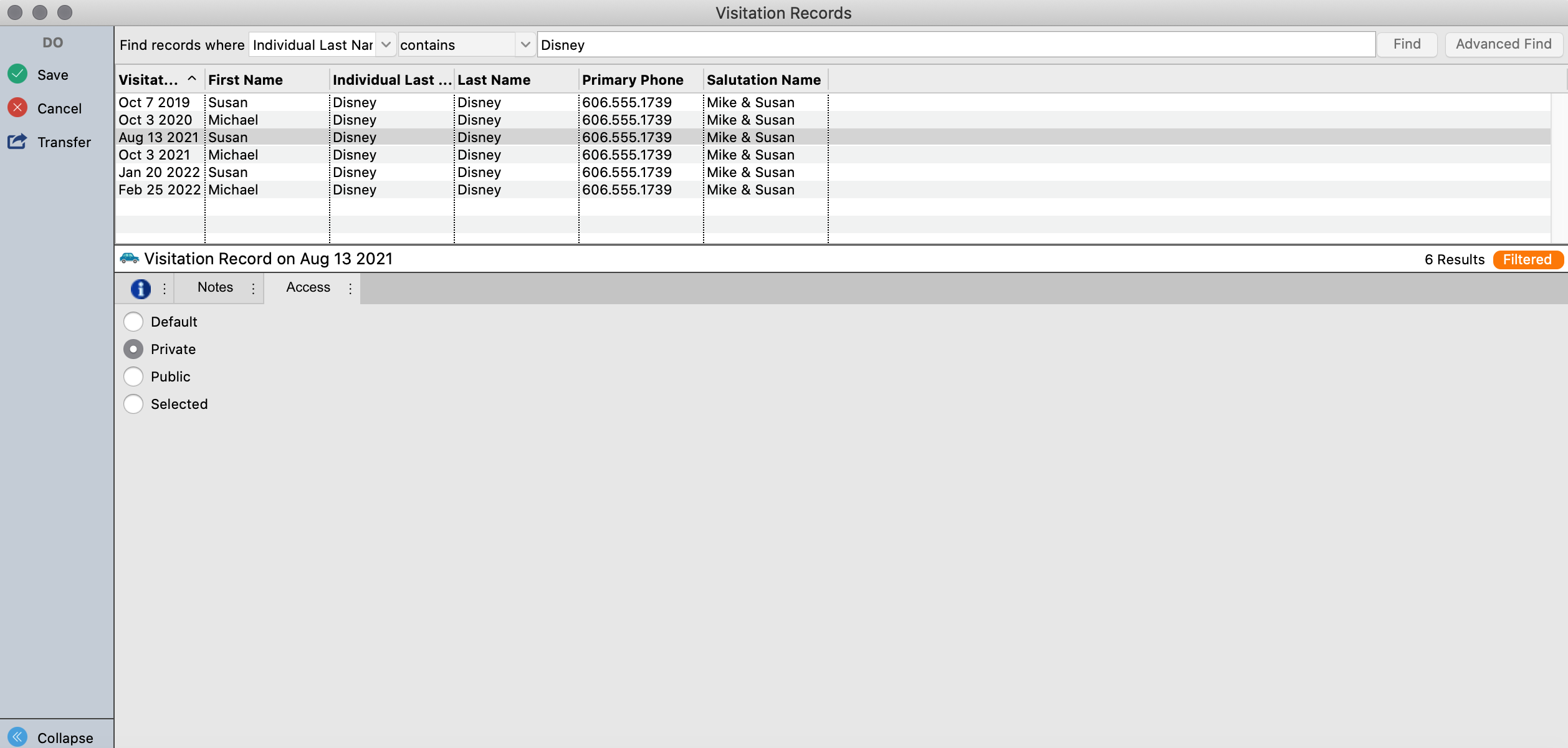Open the Notes tab options dots
The height and width of the screenshot is (748, 1568).
(253, 288)
